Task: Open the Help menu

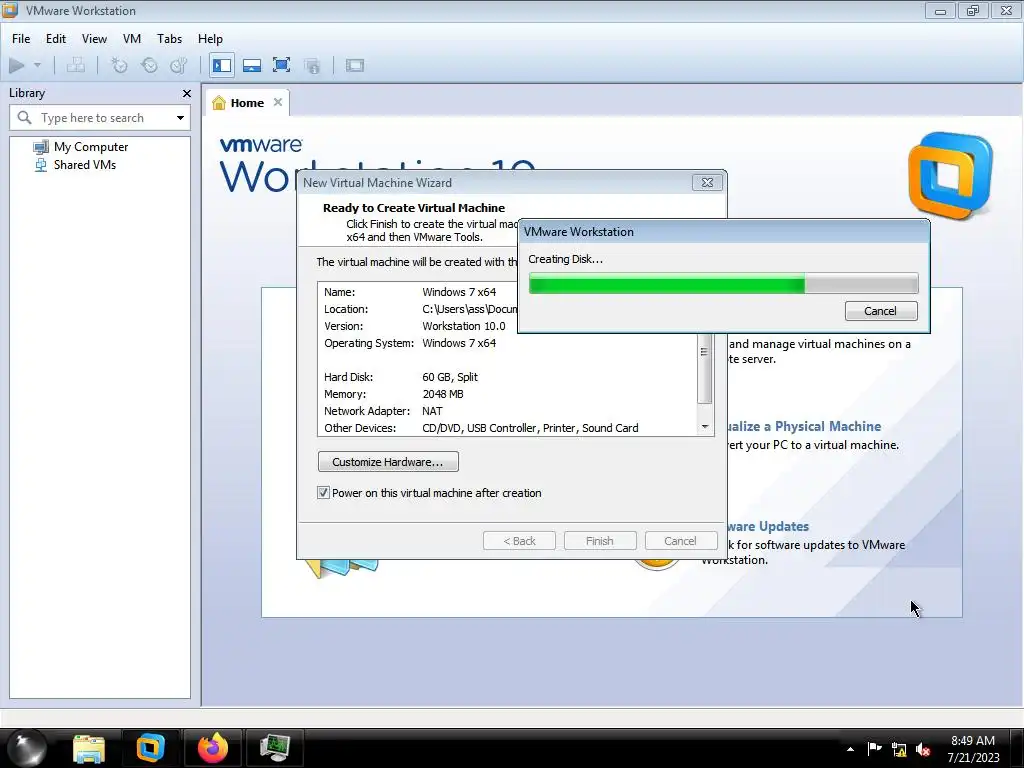Action: [x=210, y=39]
